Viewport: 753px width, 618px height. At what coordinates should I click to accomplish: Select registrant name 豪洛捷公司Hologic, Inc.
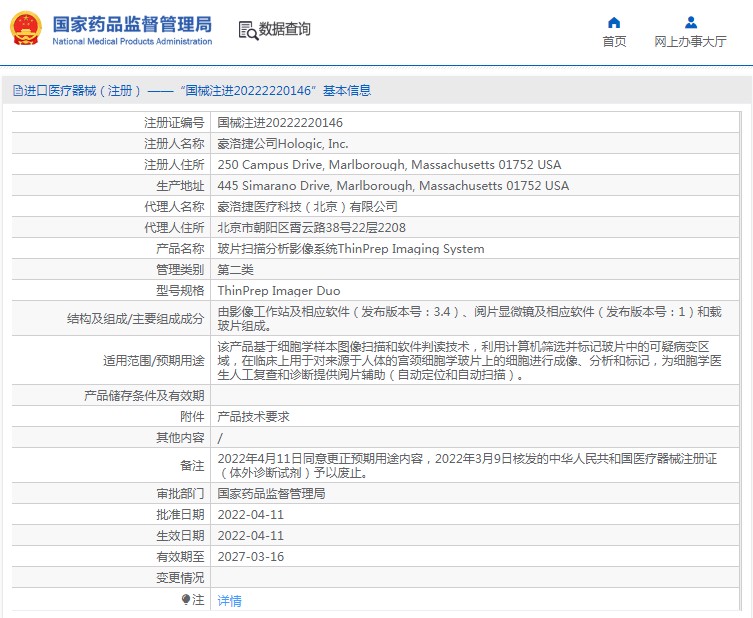pyautogui.click(x=283, y=144)
